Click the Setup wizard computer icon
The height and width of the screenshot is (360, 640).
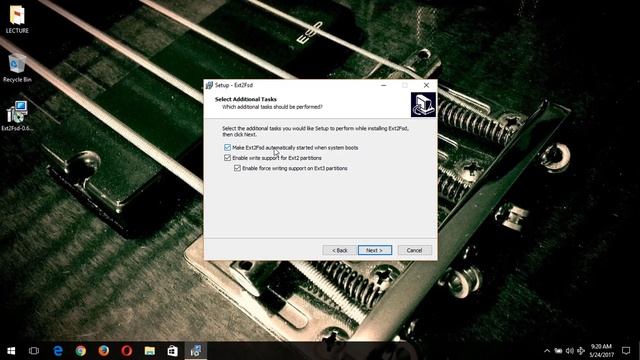423,104
